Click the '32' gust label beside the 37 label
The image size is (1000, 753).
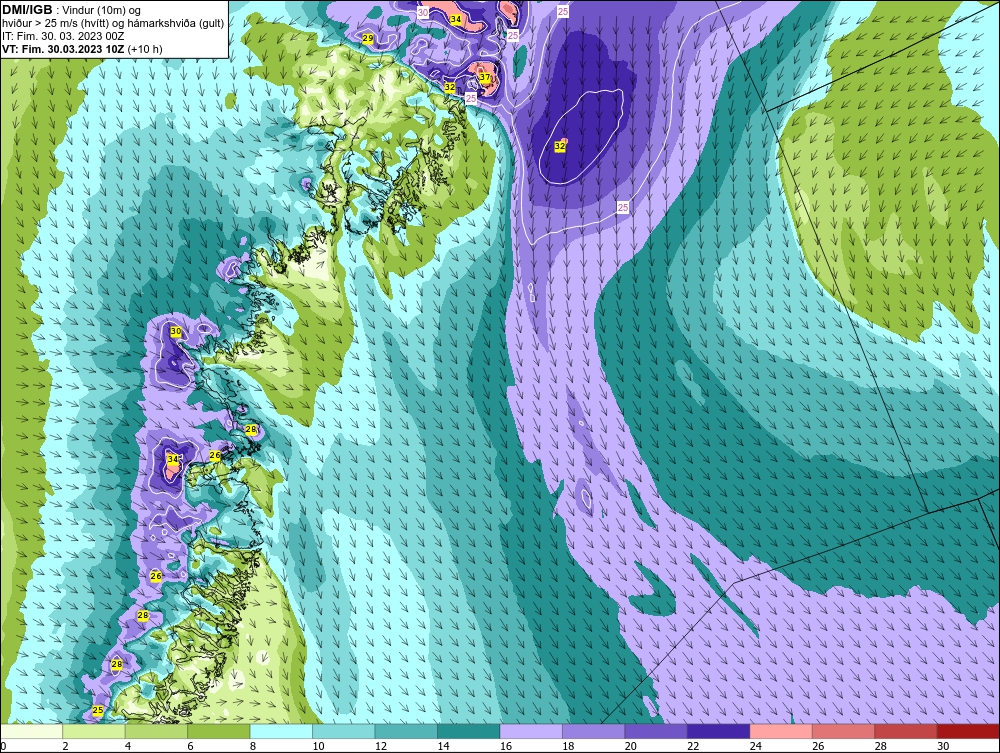(x=450, y=87)
